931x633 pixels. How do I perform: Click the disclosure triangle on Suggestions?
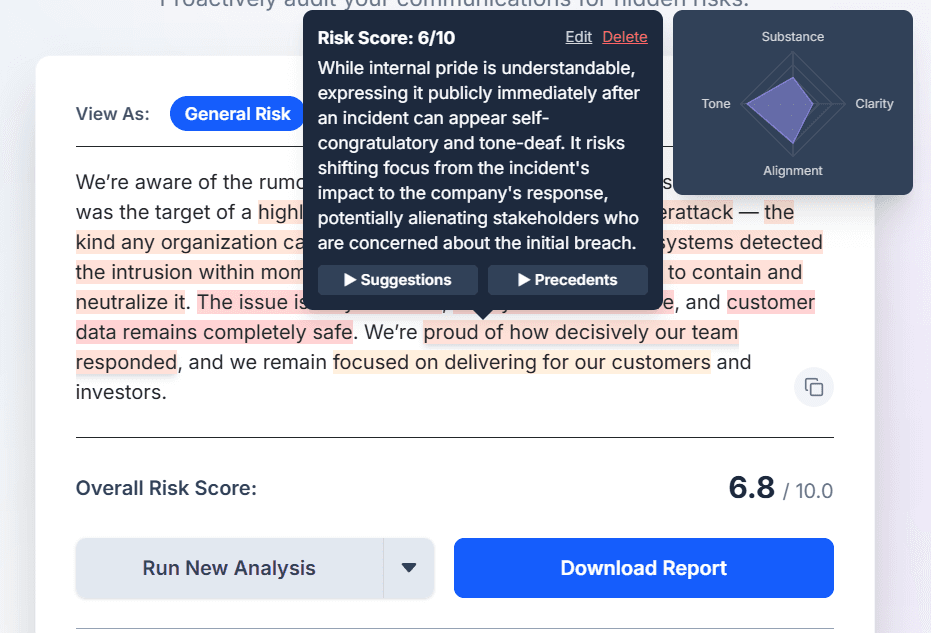350,280
